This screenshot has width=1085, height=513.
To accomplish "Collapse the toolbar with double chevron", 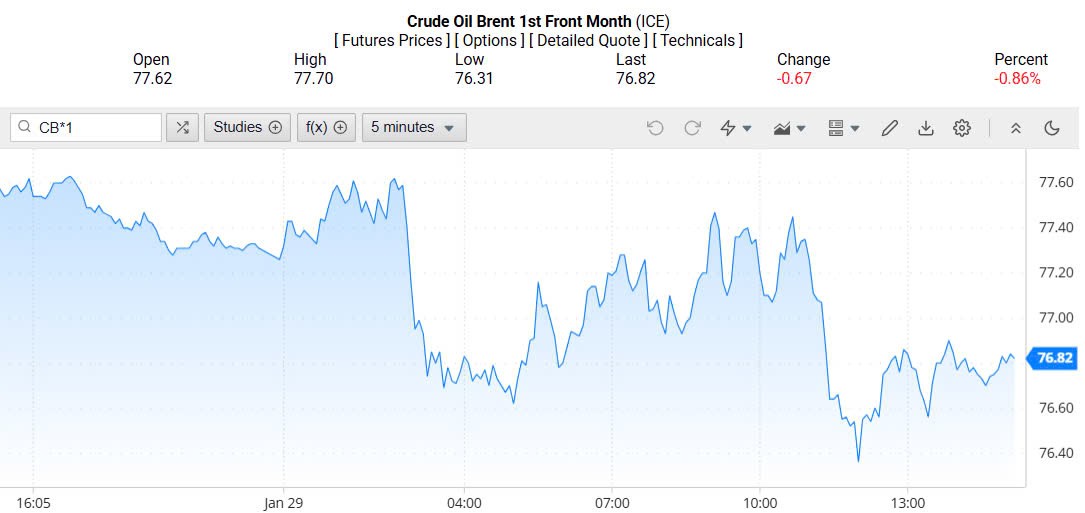I will [x=1015, y=128].
